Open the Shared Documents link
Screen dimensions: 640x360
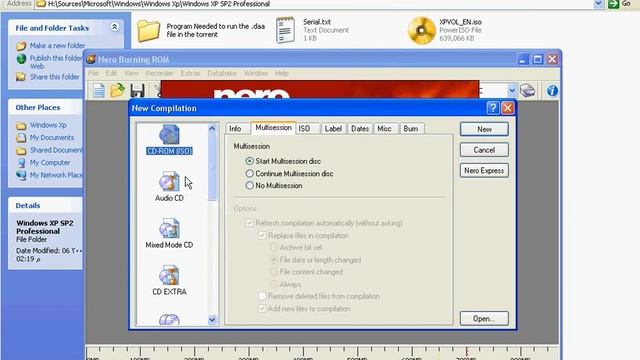[56, 150]
